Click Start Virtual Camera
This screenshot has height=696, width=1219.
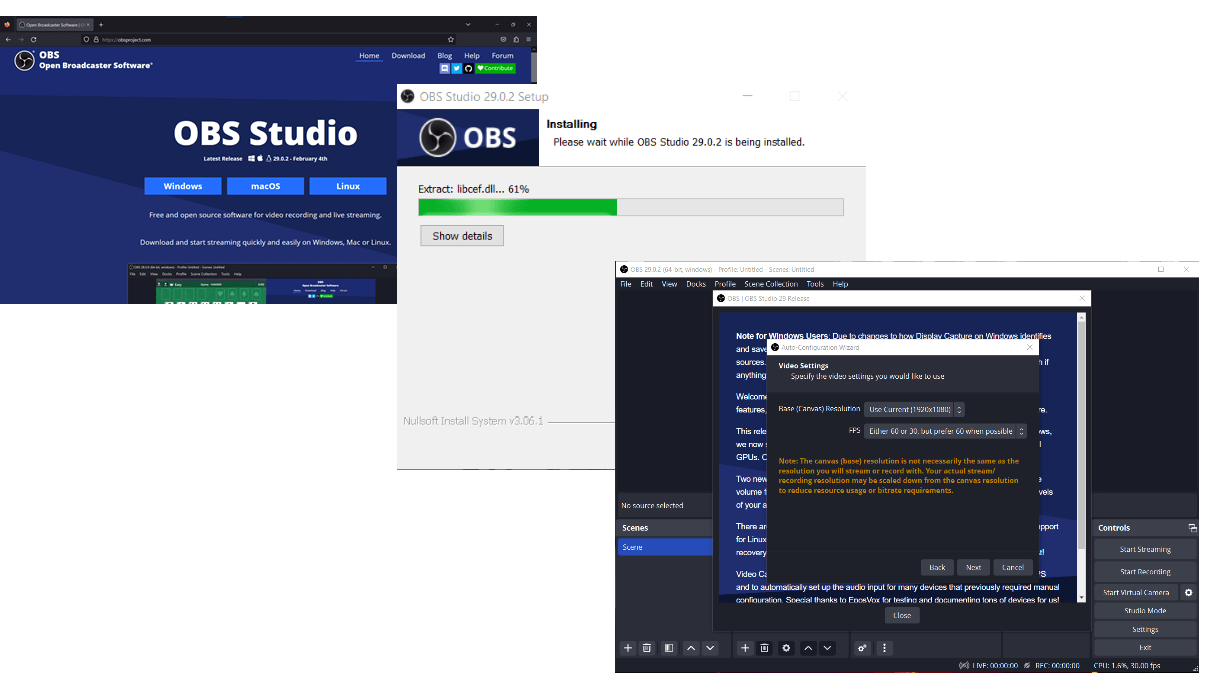[x=1136, y=592]
